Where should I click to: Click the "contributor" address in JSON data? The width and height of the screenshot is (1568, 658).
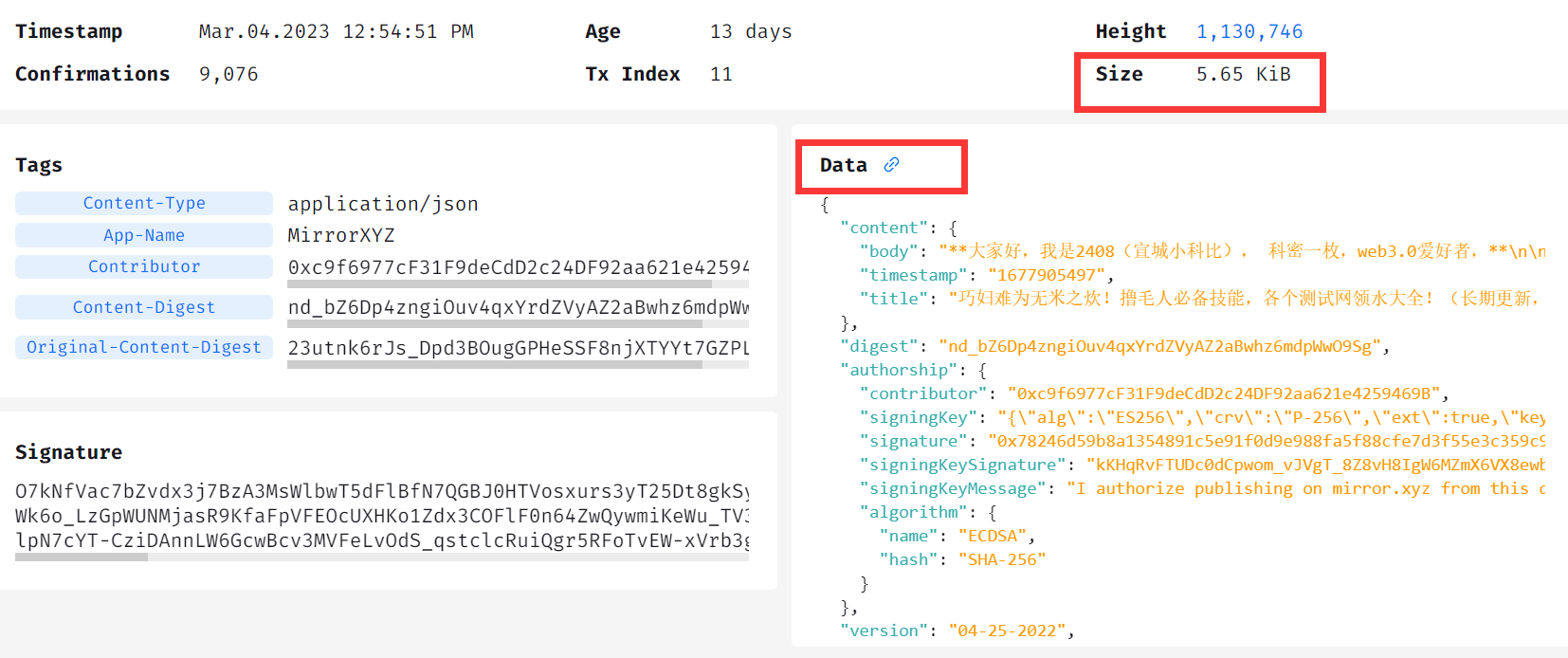tap(1224, 393)
